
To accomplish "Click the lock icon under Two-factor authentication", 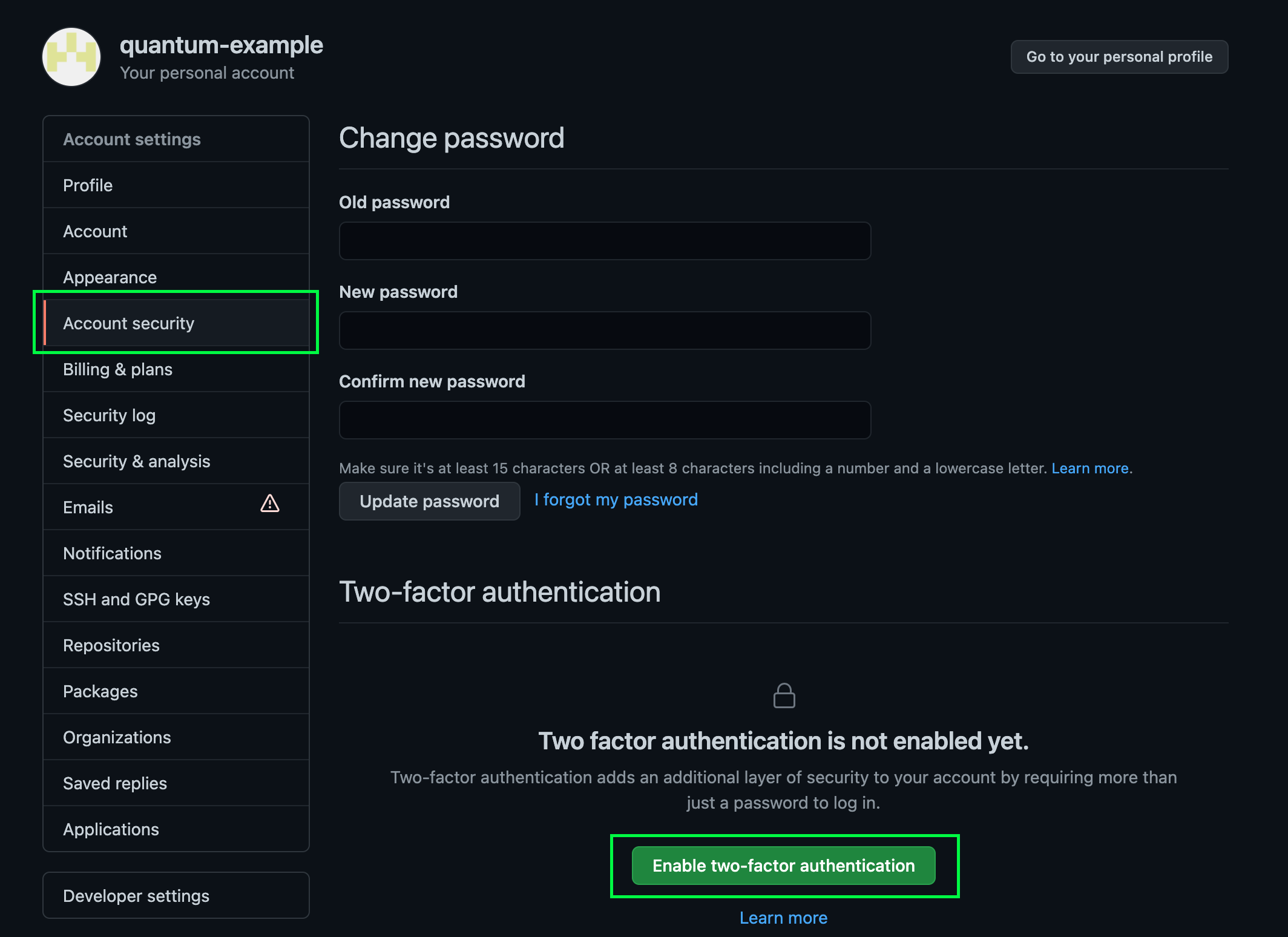I will (x=784, y=696).
